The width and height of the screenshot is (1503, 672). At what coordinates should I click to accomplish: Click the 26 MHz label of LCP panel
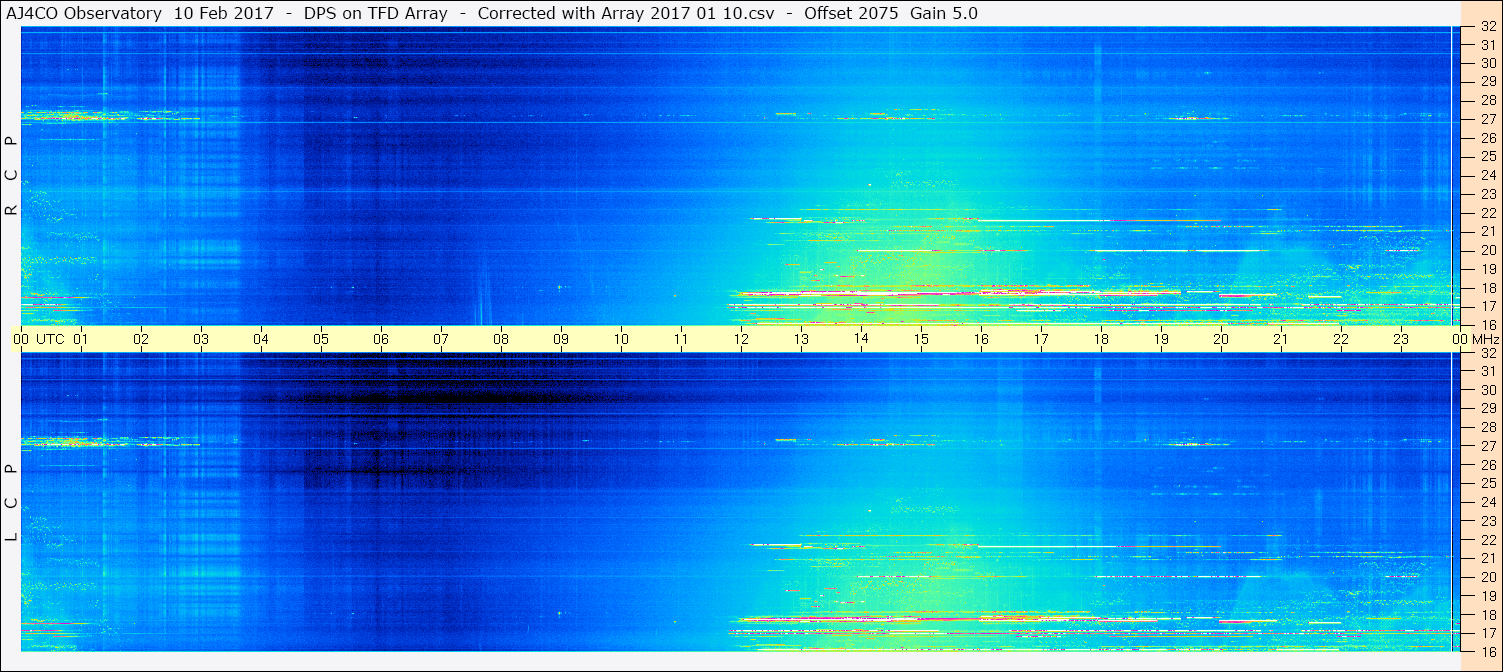pos(1488,465)
